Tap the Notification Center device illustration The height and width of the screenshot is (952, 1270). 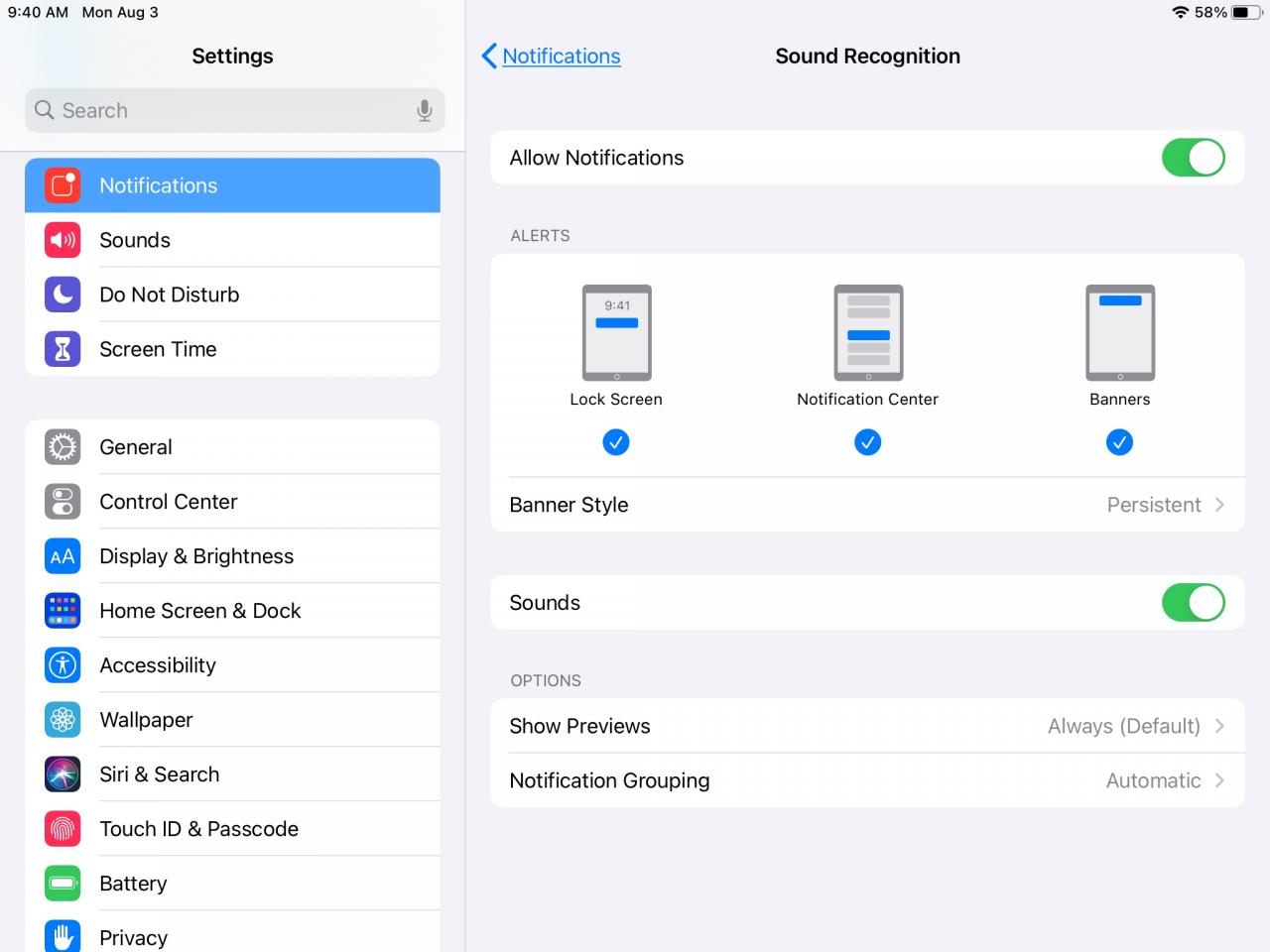868,332
